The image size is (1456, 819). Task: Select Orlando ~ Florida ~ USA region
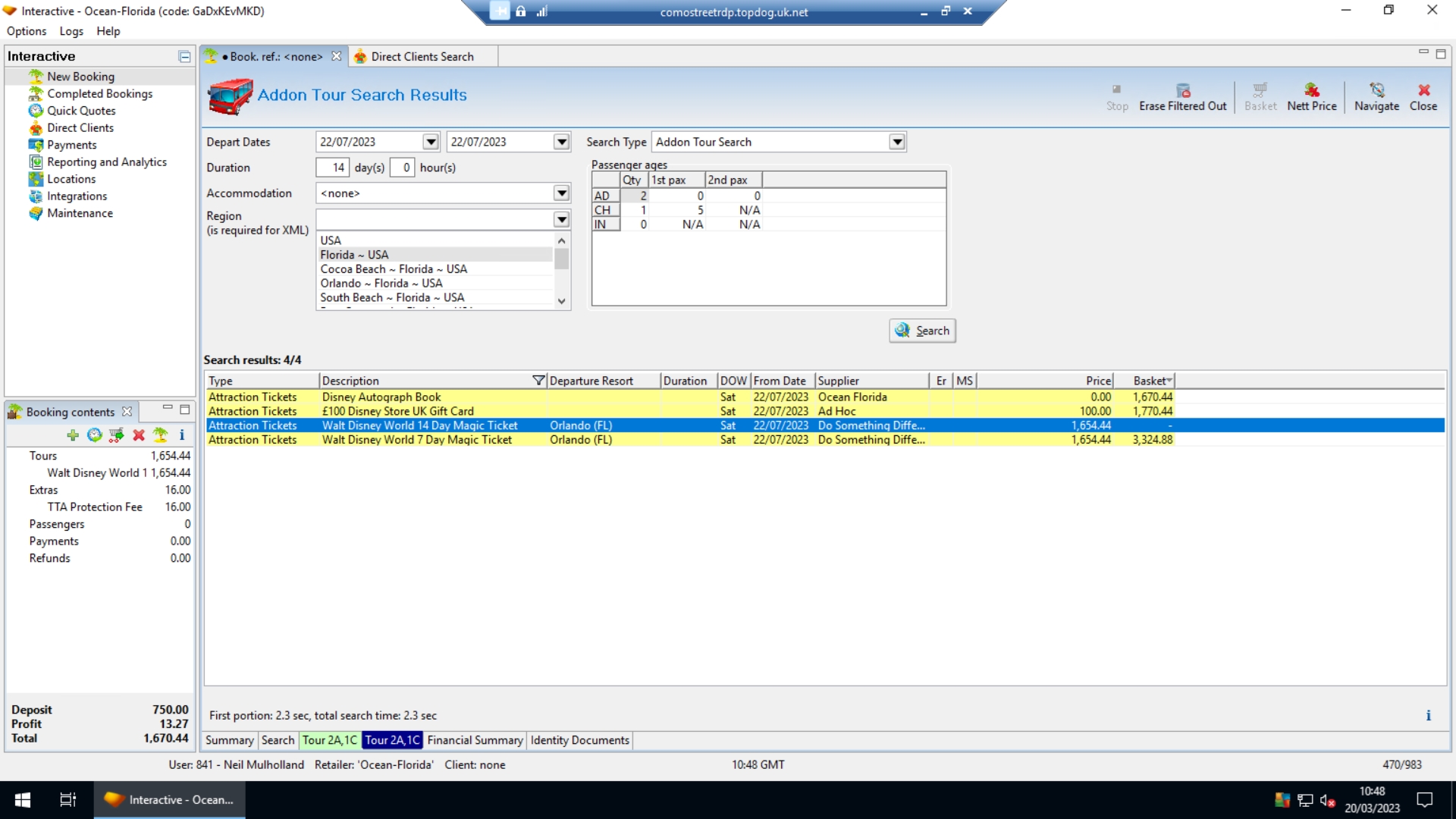[x=381, y=284]
